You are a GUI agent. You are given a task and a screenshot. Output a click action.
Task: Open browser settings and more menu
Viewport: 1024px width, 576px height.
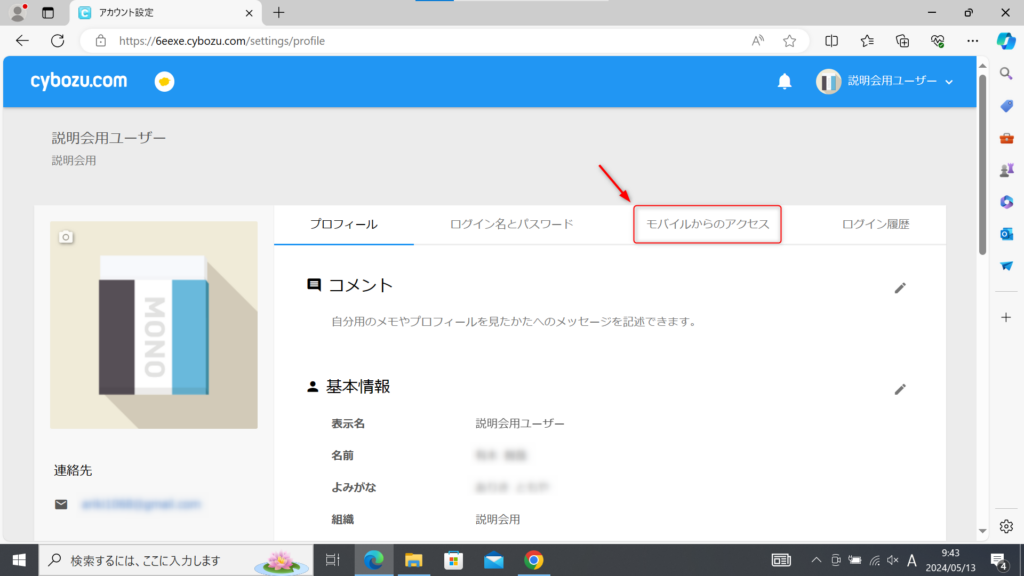[972, 41]
